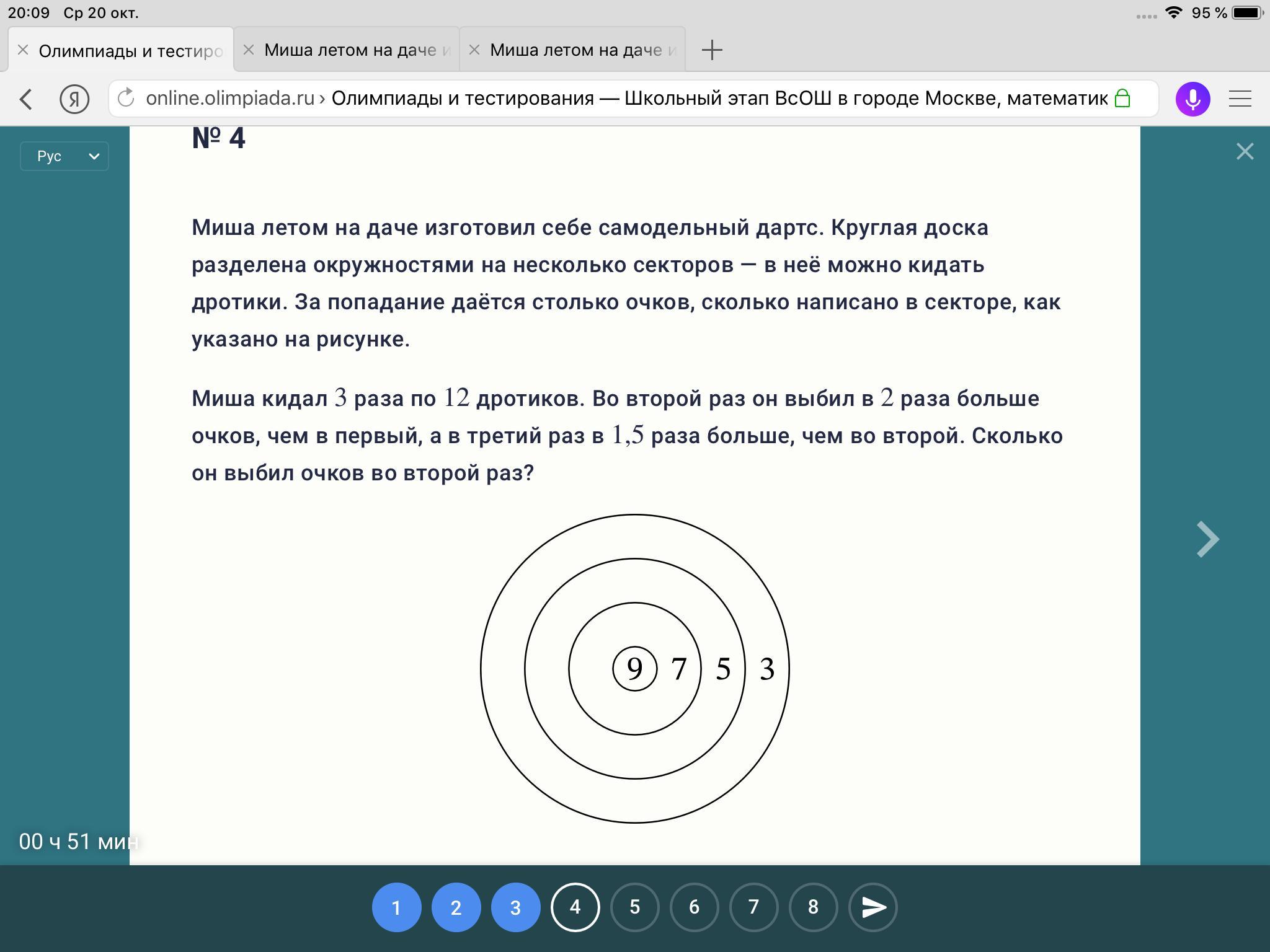Select question 2 circle

coord(456,907)
